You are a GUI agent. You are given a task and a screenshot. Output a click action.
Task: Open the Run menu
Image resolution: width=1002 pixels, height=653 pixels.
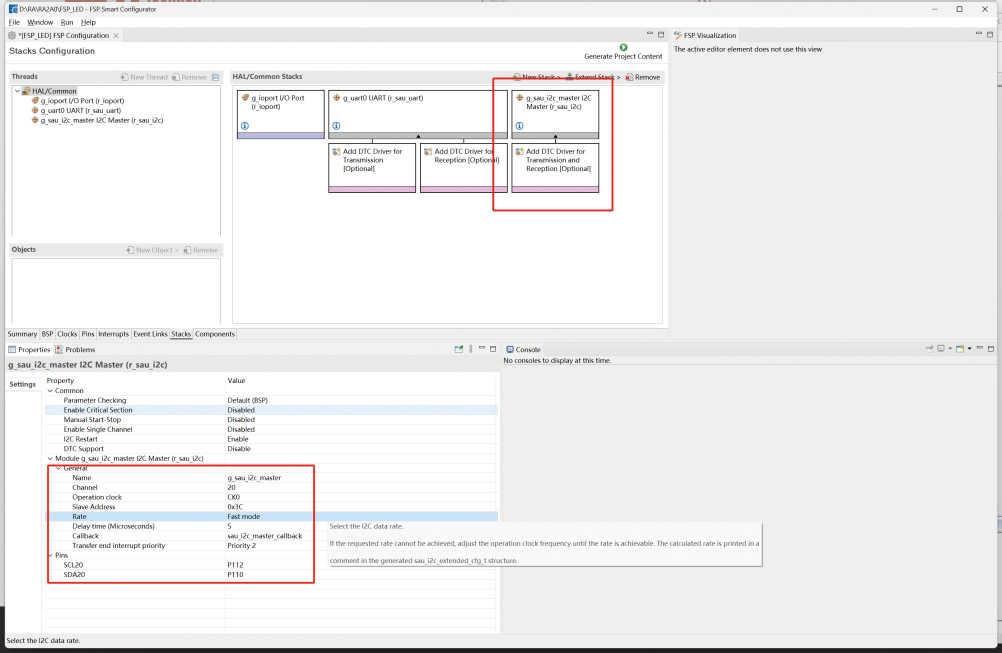click(x=67, y=22)
